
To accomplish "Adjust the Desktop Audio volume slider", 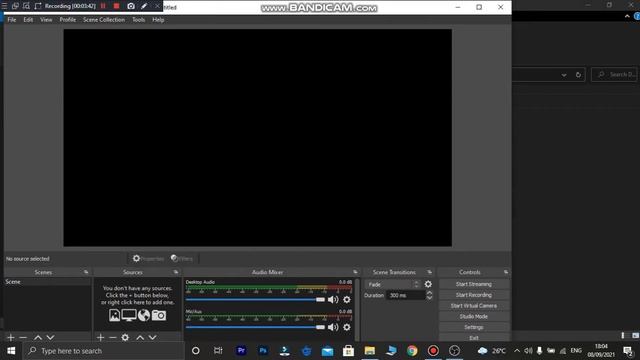I will [255, 300].
